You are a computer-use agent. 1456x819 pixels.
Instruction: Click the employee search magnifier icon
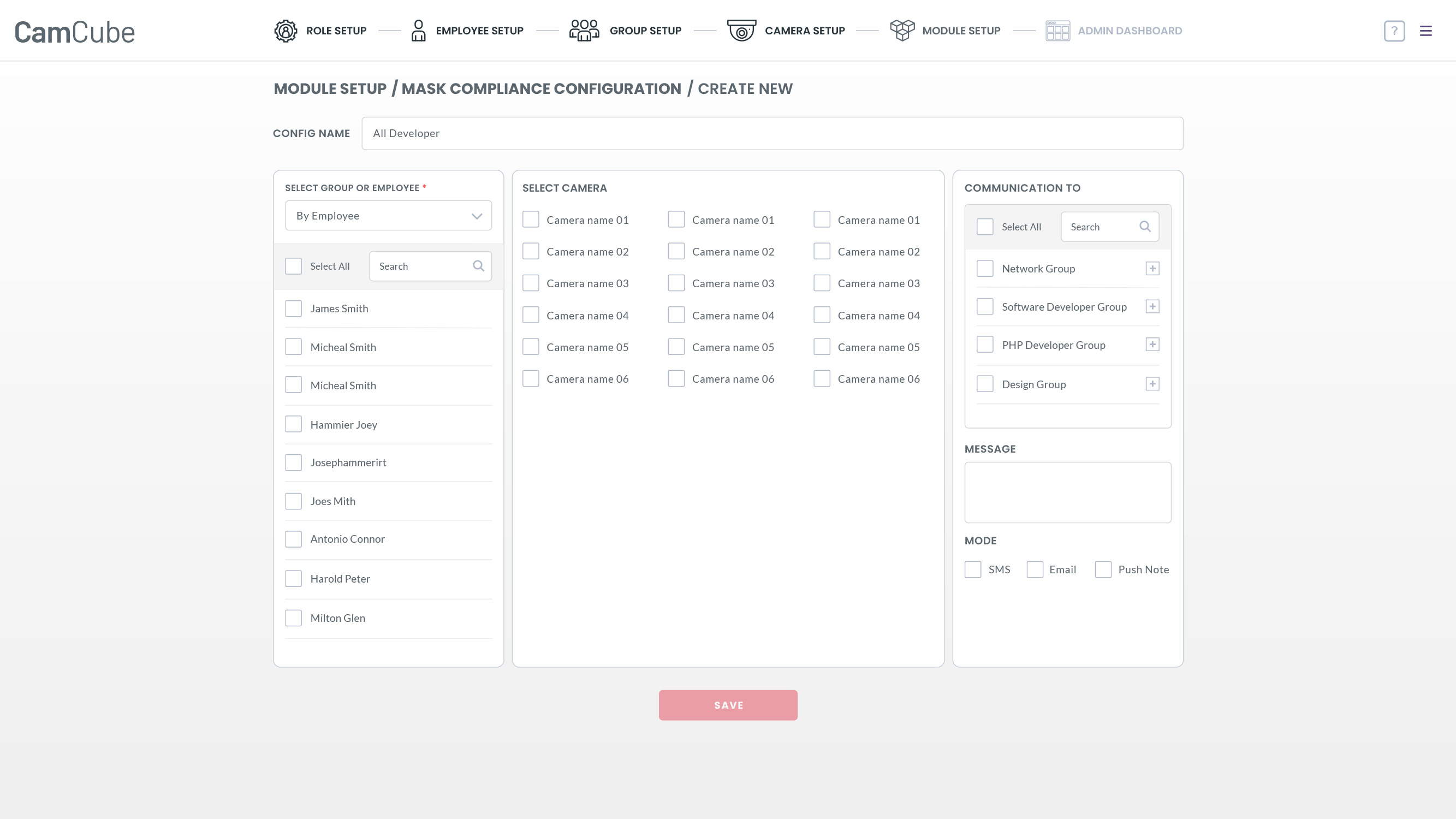point(478,266)
